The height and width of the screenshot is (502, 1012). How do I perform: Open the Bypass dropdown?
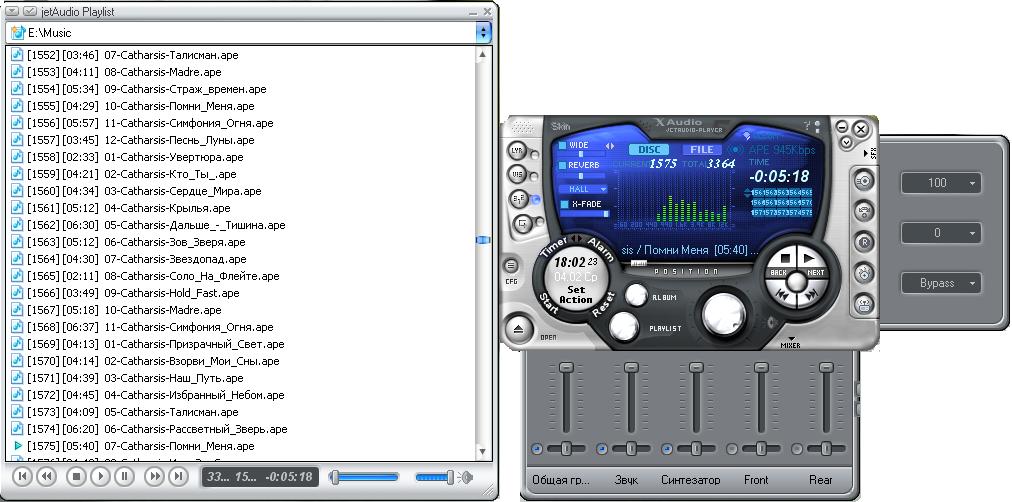[x=941, y=283]
